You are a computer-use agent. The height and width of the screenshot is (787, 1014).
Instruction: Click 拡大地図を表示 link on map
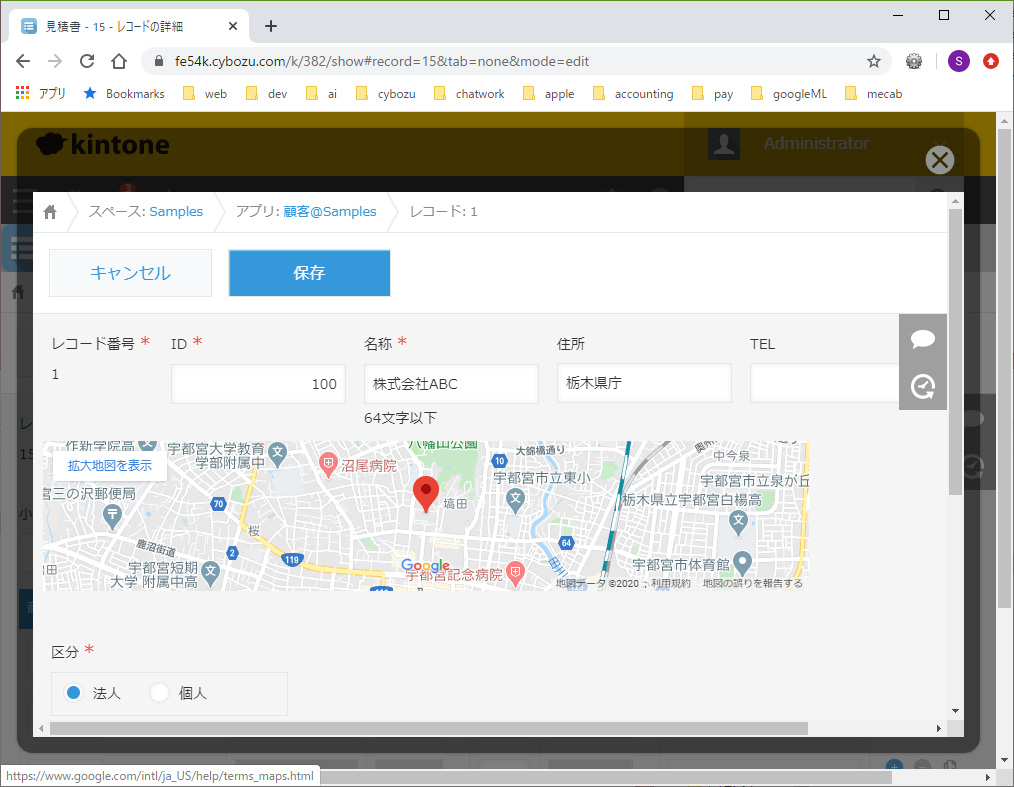(x=110, y=466)
